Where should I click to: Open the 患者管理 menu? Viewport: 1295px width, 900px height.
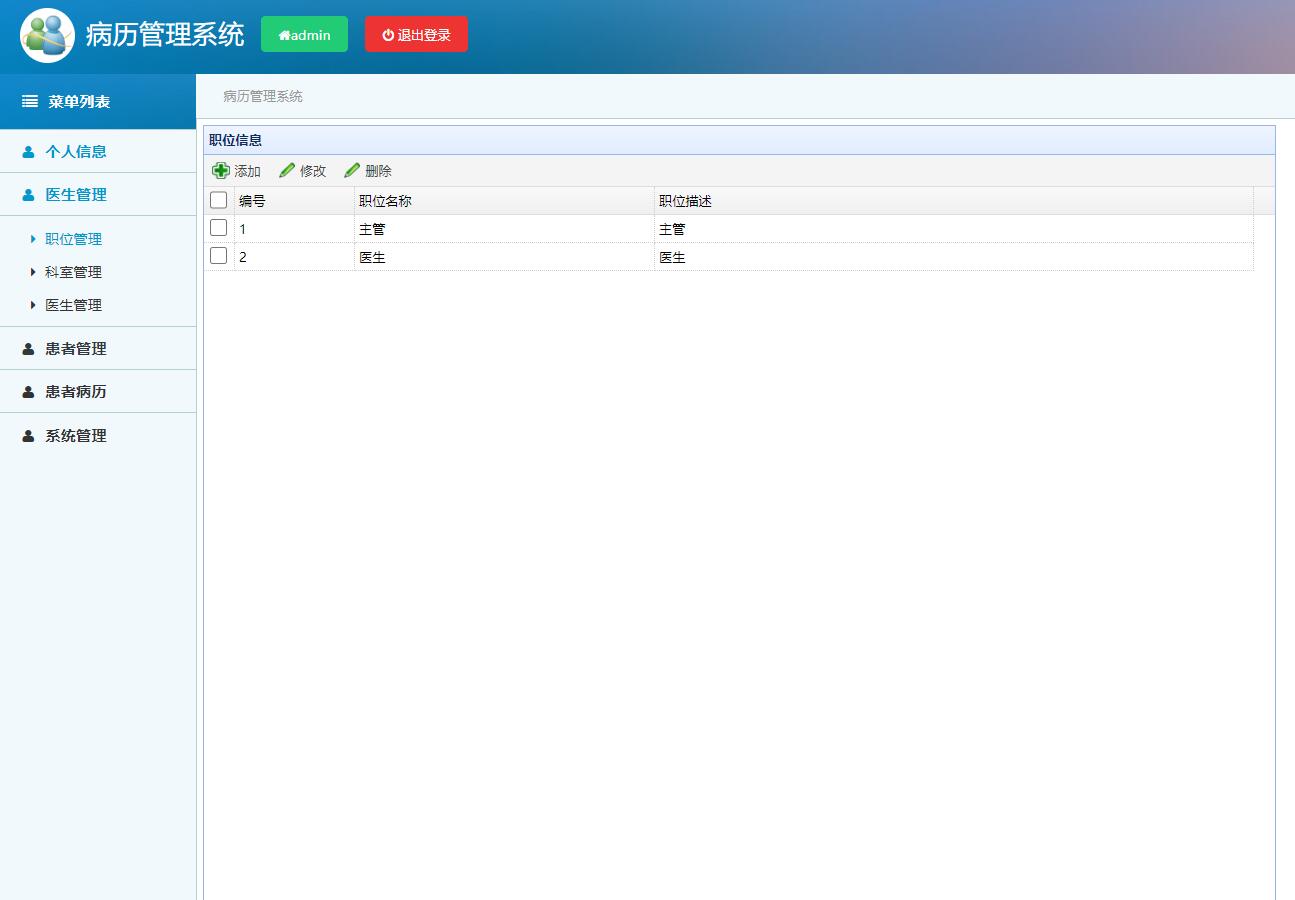(98, 348)
